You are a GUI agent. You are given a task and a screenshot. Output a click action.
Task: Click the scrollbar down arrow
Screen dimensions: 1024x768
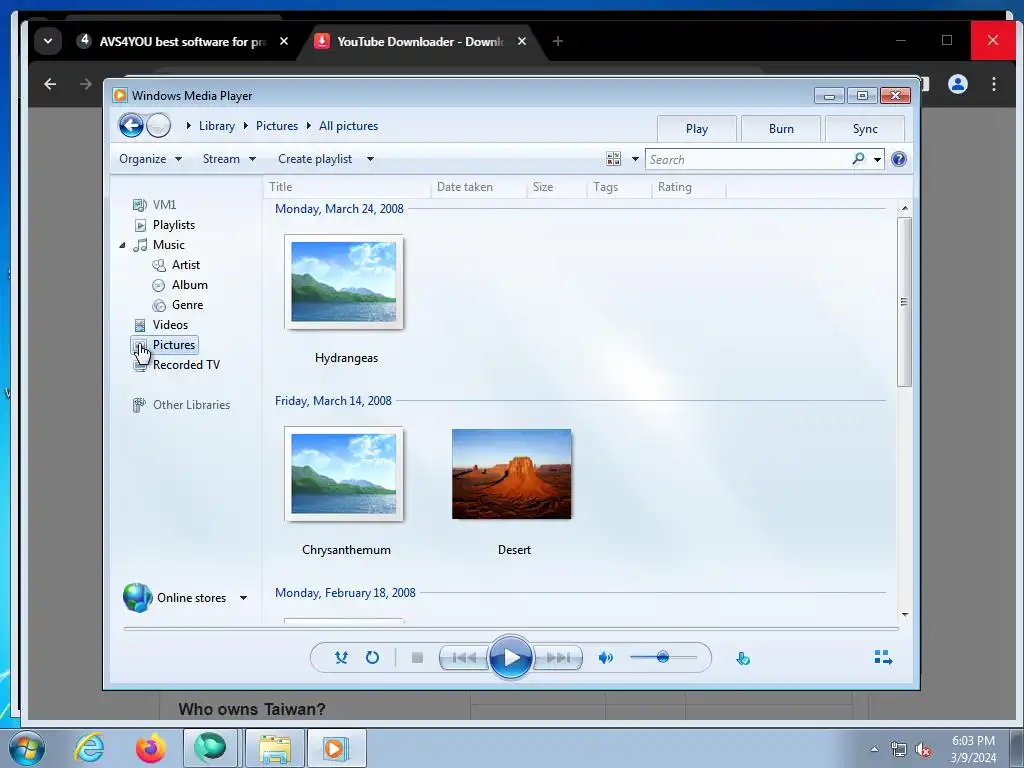pyautogui.click(x=904, y=615)
